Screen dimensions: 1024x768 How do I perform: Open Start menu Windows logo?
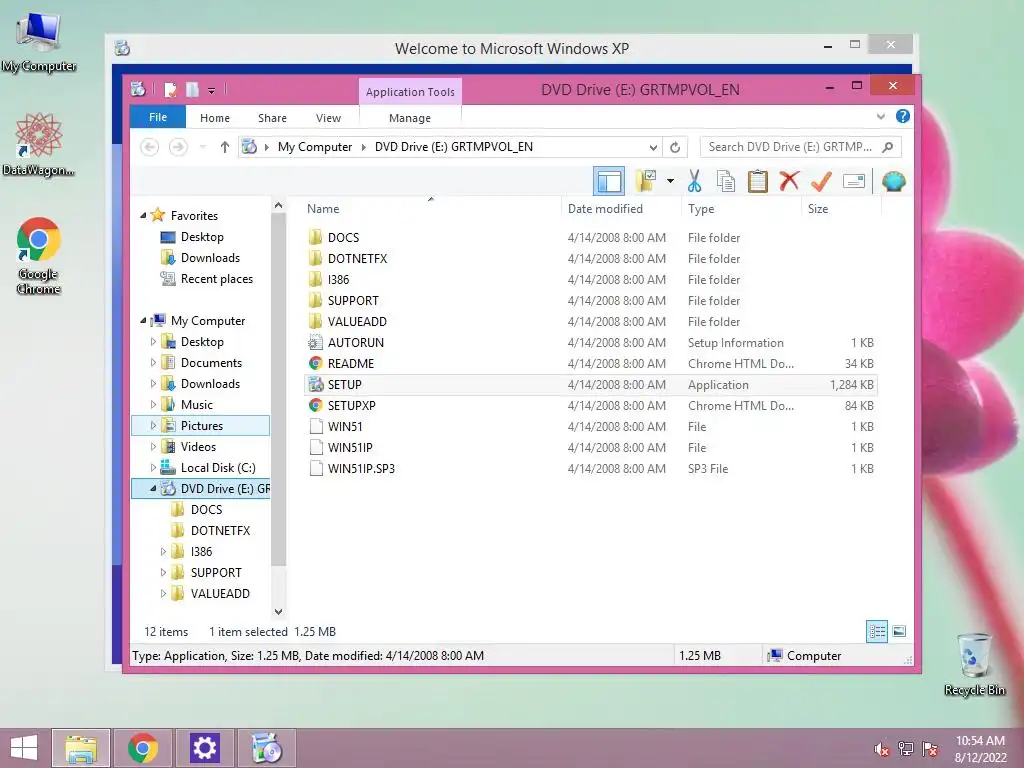(24, 748)
